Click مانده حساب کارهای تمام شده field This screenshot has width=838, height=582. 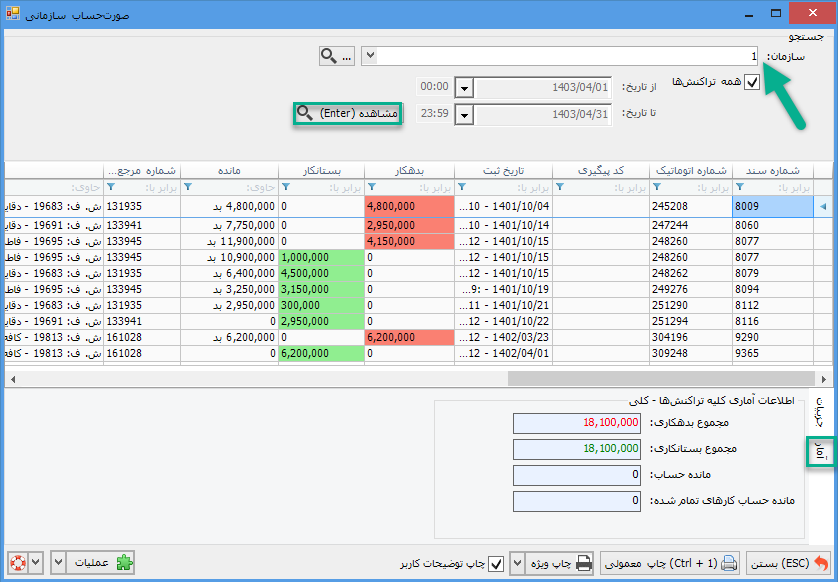pyautogui.click(x=577, y=501)
